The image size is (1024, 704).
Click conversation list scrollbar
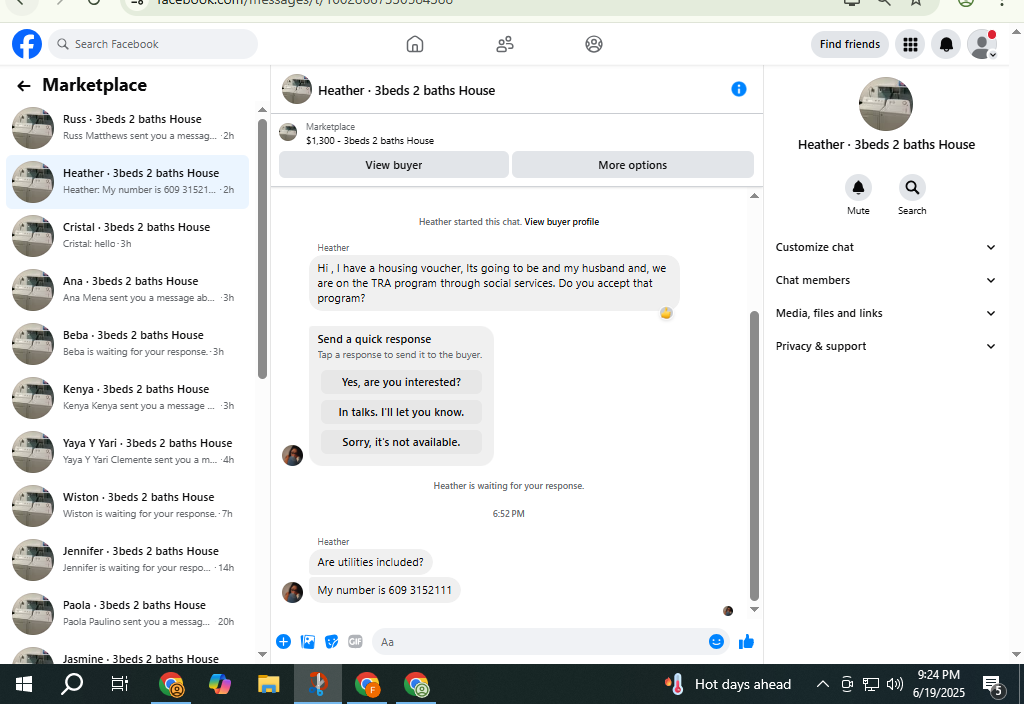263,248
